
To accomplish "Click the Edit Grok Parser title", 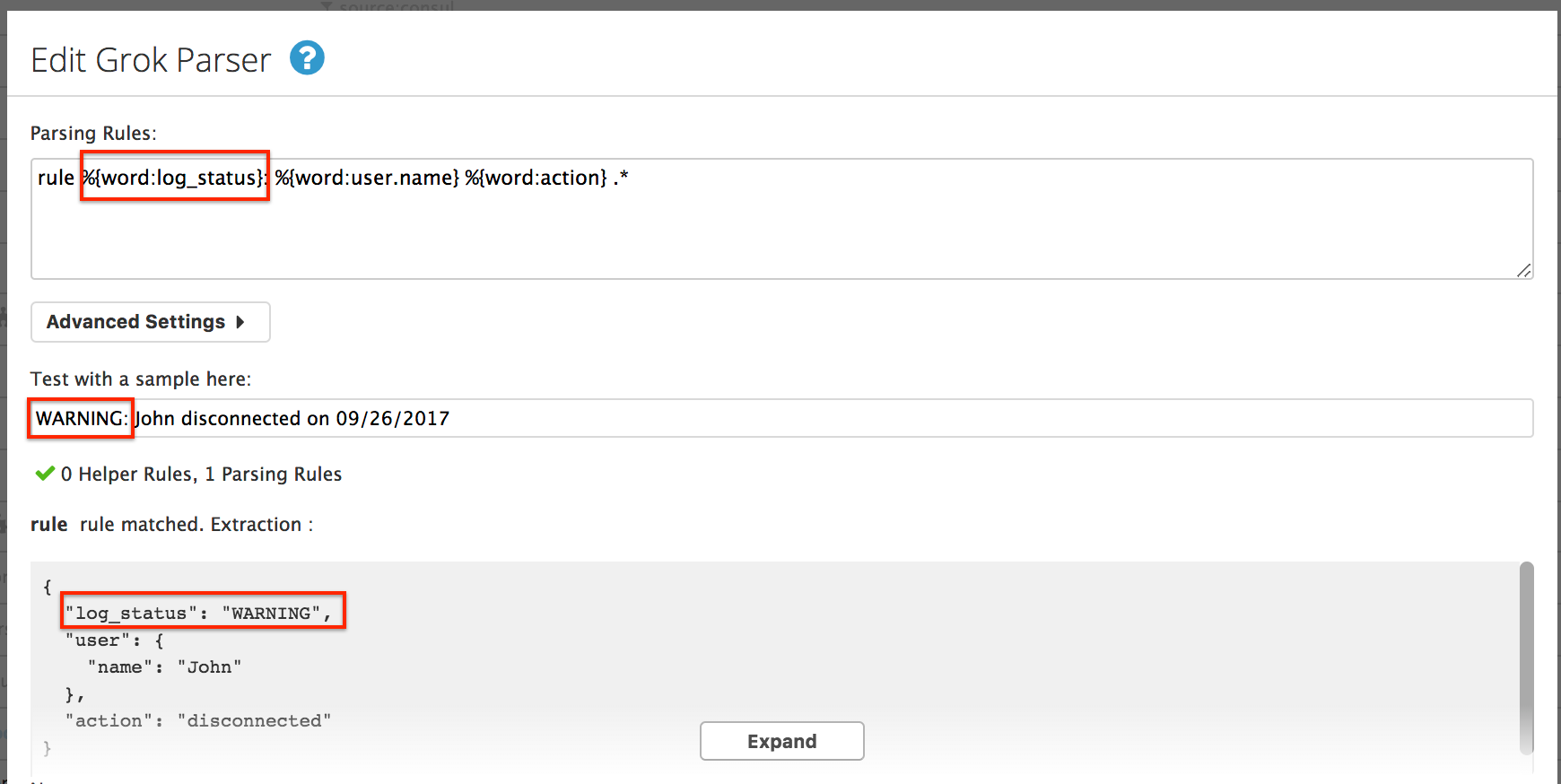I will pos(151,60).
